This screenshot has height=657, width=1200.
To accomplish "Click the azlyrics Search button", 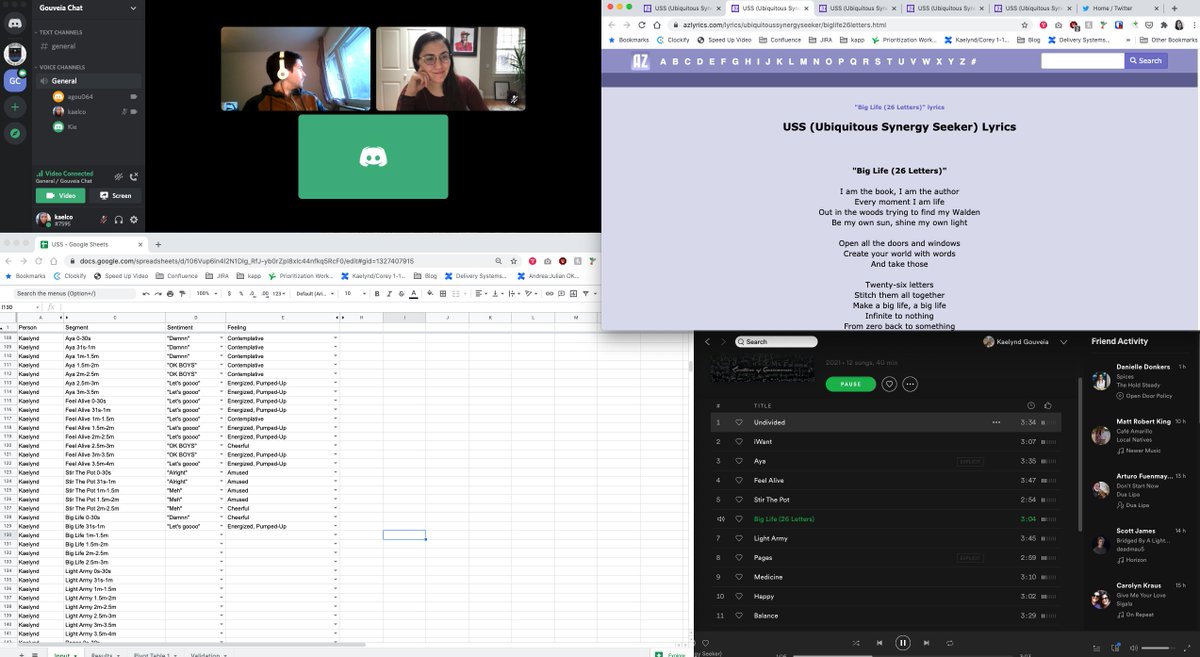I will (x=1146, y=61).
